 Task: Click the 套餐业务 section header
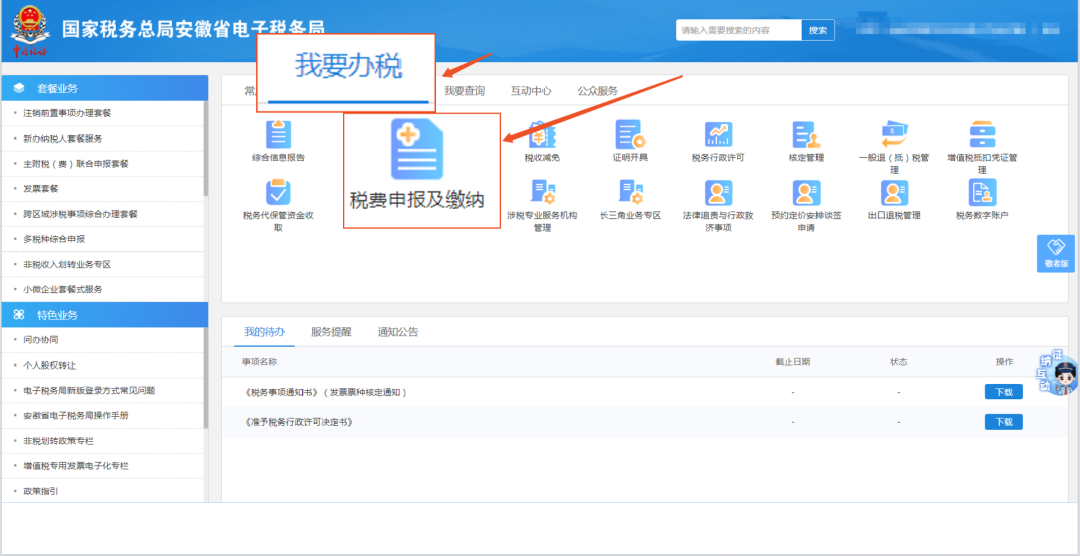pos(105,88)
